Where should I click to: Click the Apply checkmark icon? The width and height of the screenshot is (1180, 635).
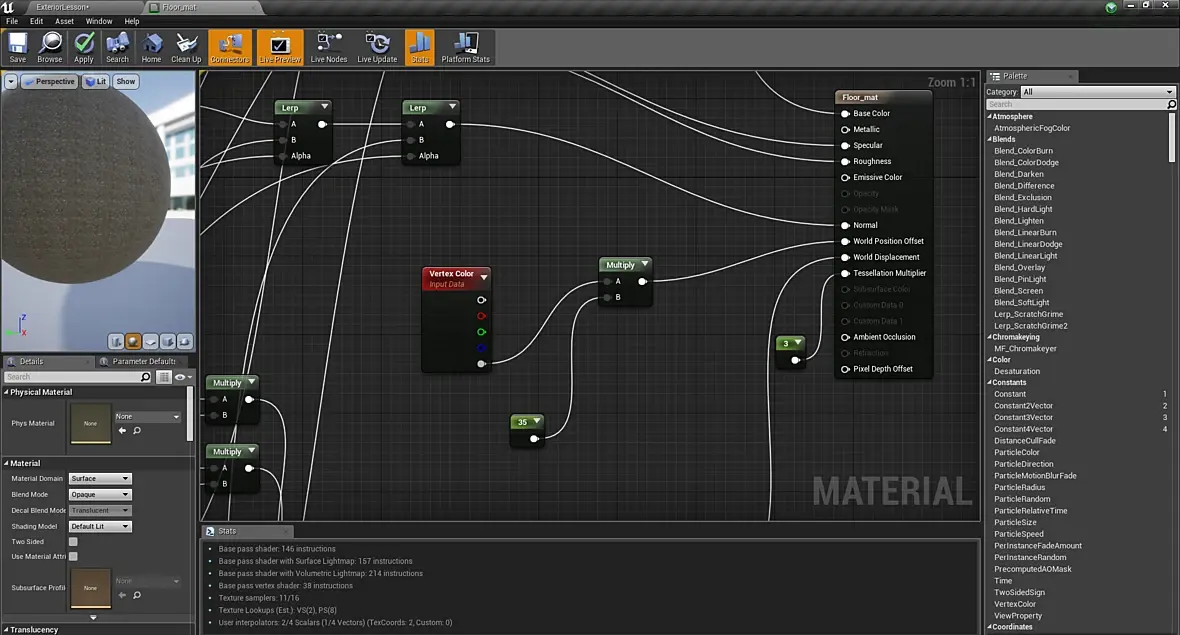click(x=84, y=46)
